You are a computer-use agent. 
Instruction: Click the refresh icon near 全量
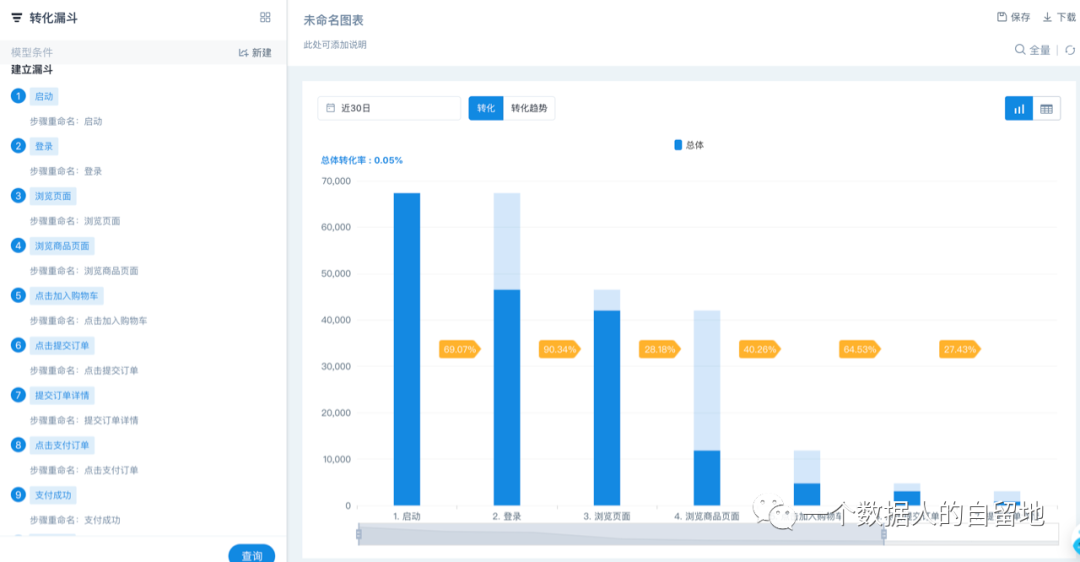1069,50
